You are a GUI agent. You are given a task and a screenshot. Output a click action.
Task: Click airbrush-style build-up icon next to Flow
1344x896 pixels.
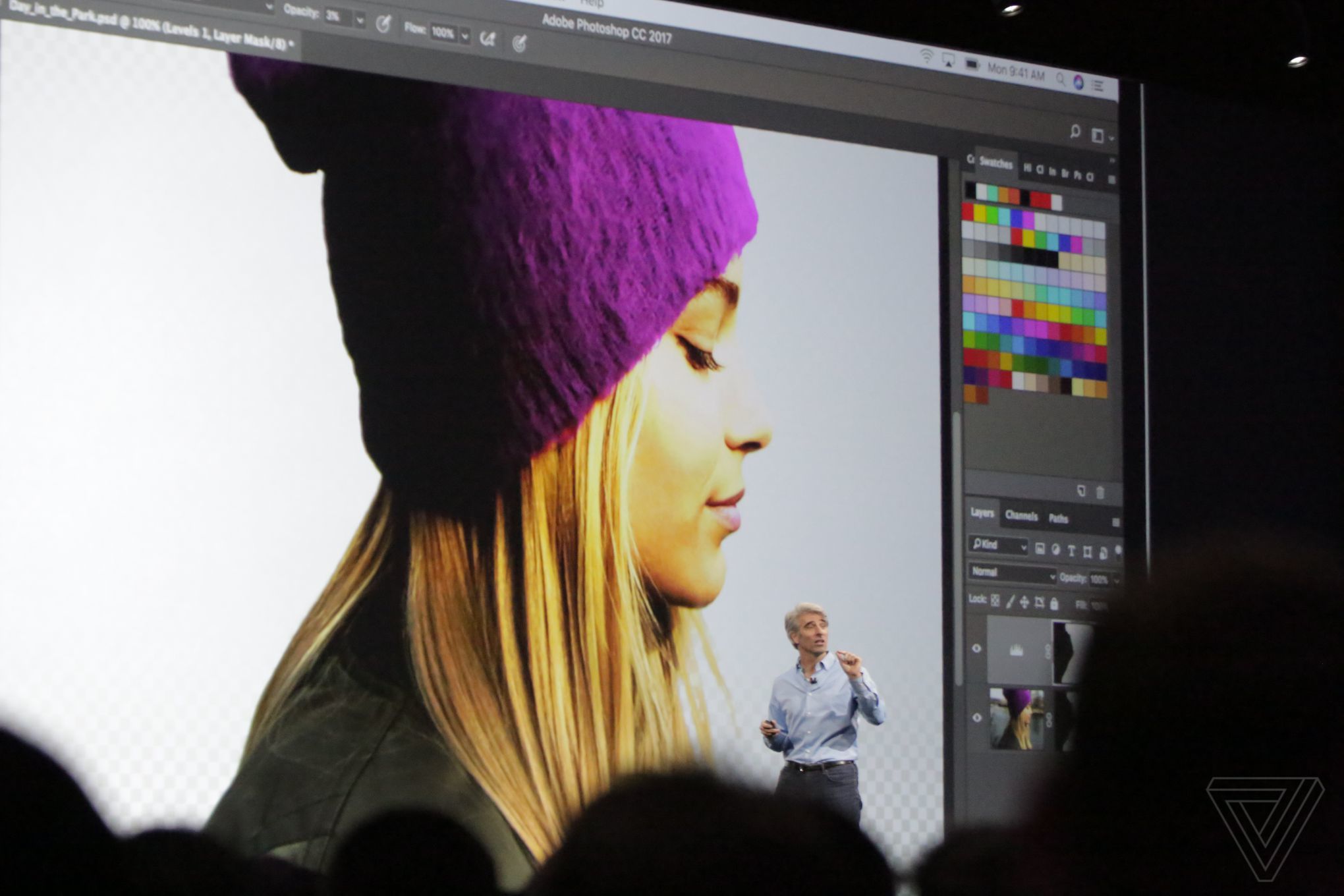point(488,39)
